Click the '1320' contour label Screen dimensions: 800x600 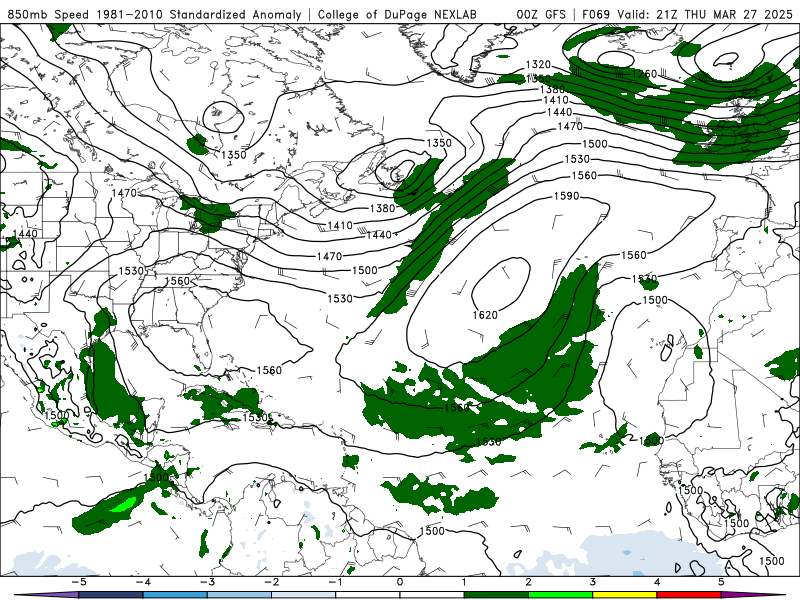point(538,64)
